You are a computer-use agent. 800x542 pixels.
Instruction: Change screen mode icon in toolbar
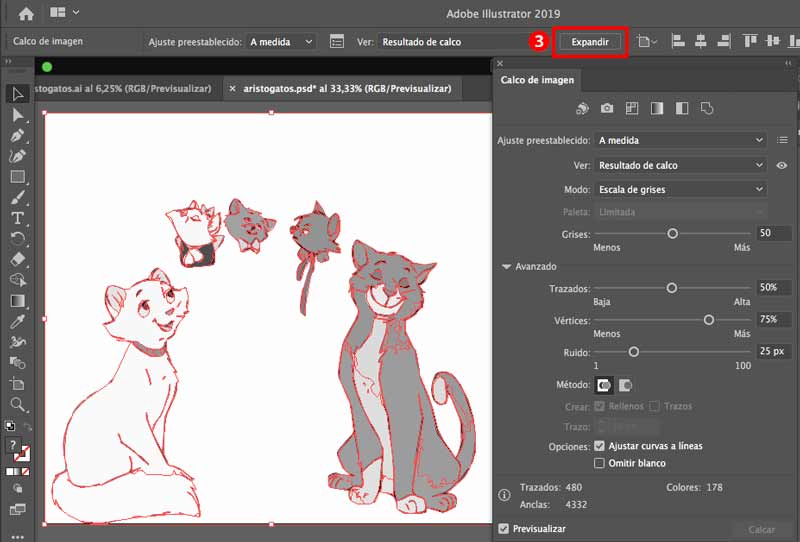(x=17, y=509)
